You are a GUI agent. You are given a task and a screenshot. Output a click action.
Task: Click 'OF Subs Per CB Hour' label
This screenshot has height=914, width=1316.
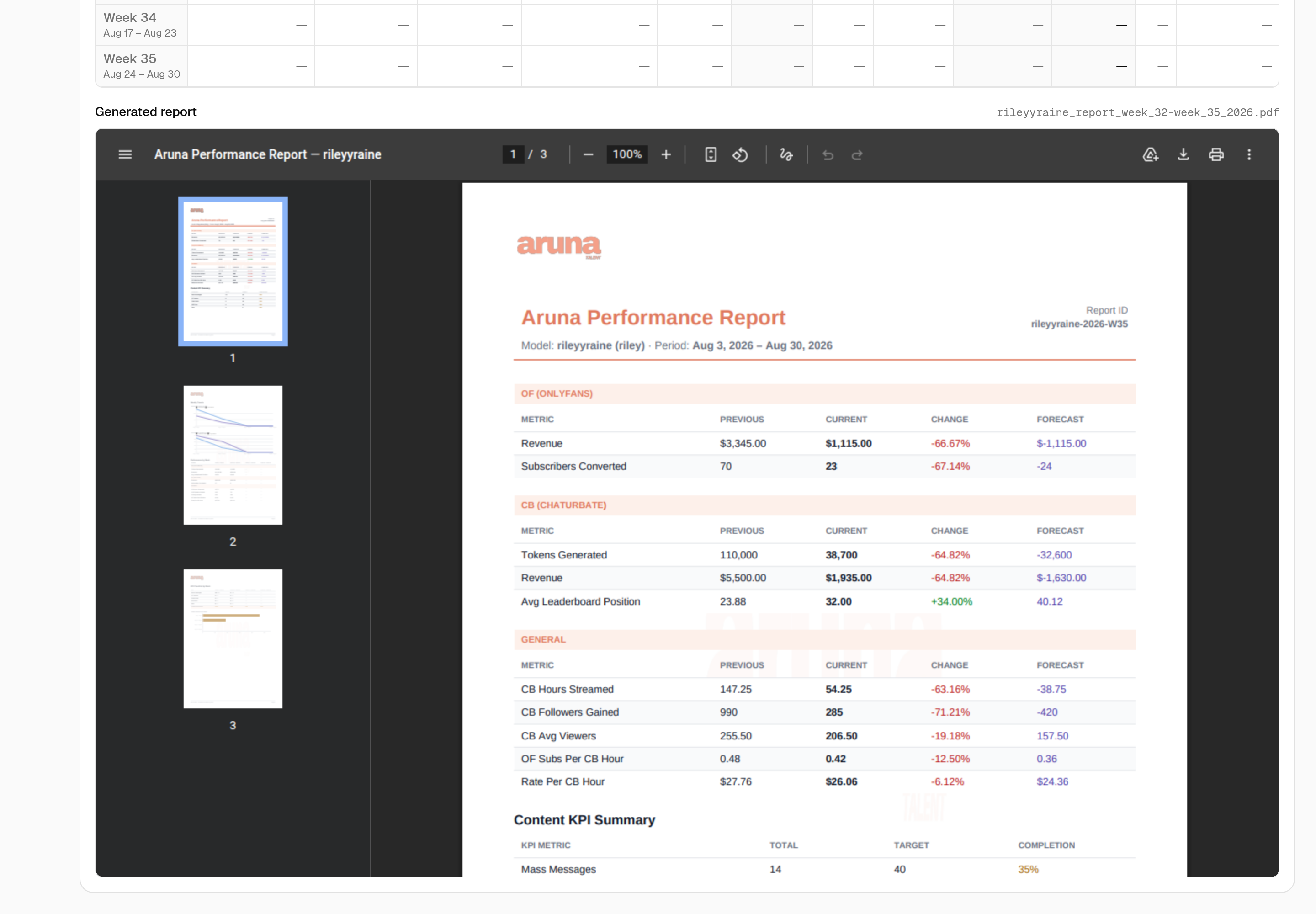click(x=572, y=759)
